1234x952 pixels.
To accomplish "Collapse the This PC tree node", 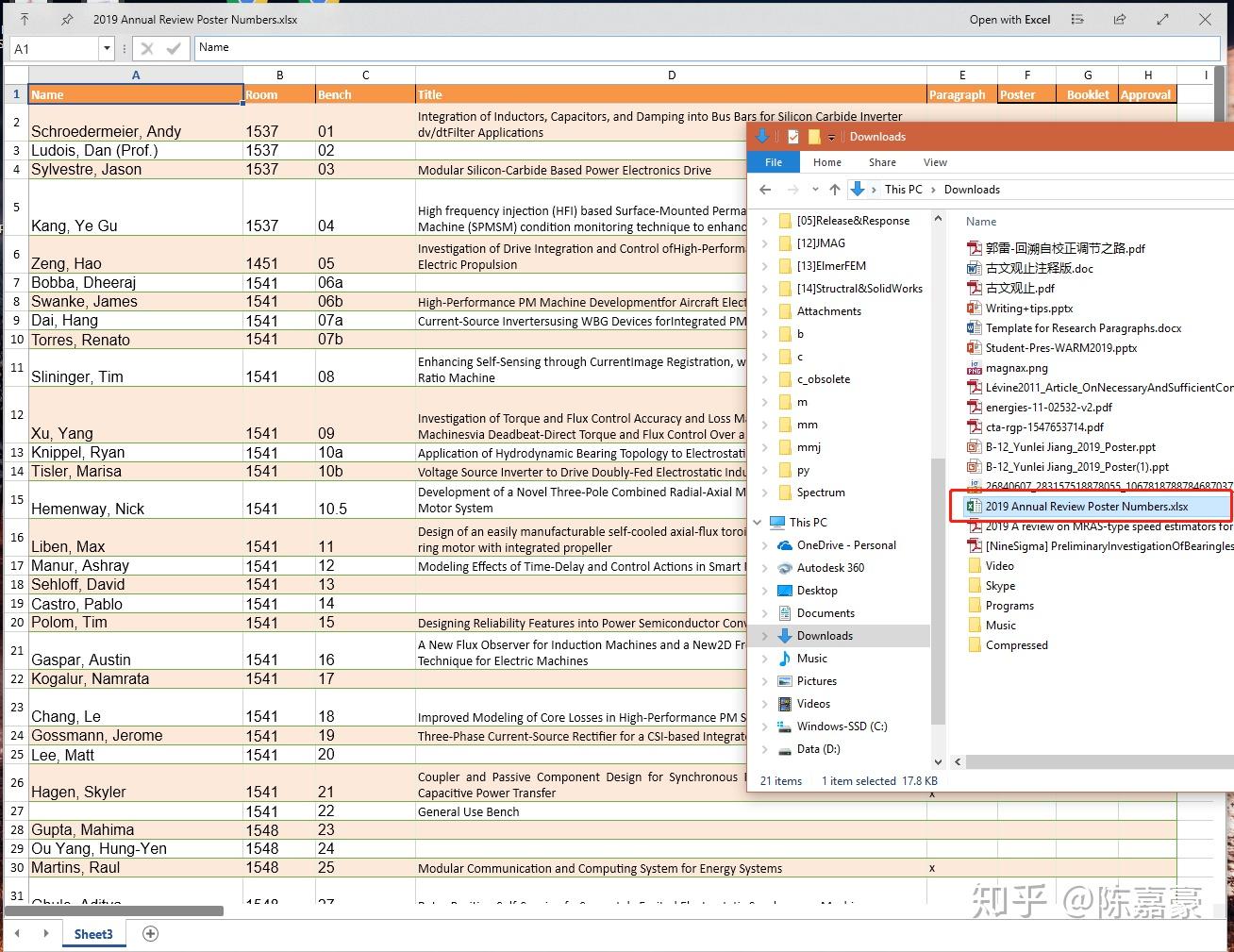I will click(758, 523).
